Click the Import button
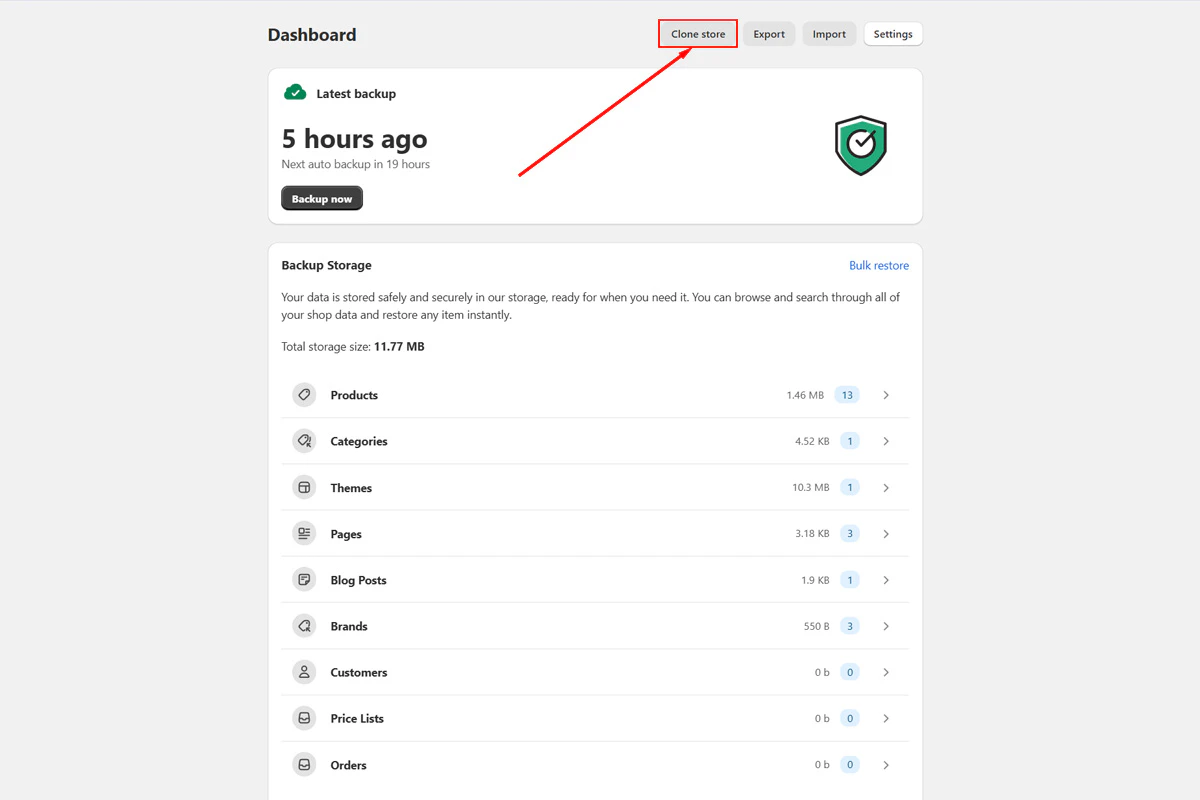1200x800 pixels. pyautogui.click(x=829, y=33)
